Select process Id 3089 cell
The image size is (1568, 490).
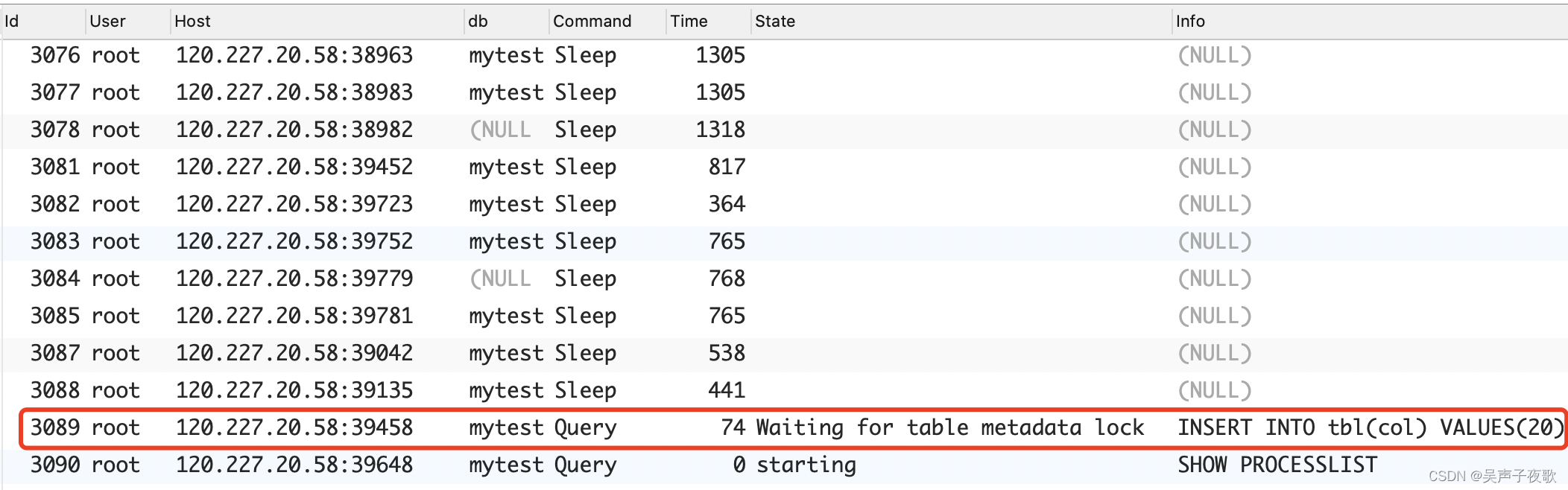(55, 427)
